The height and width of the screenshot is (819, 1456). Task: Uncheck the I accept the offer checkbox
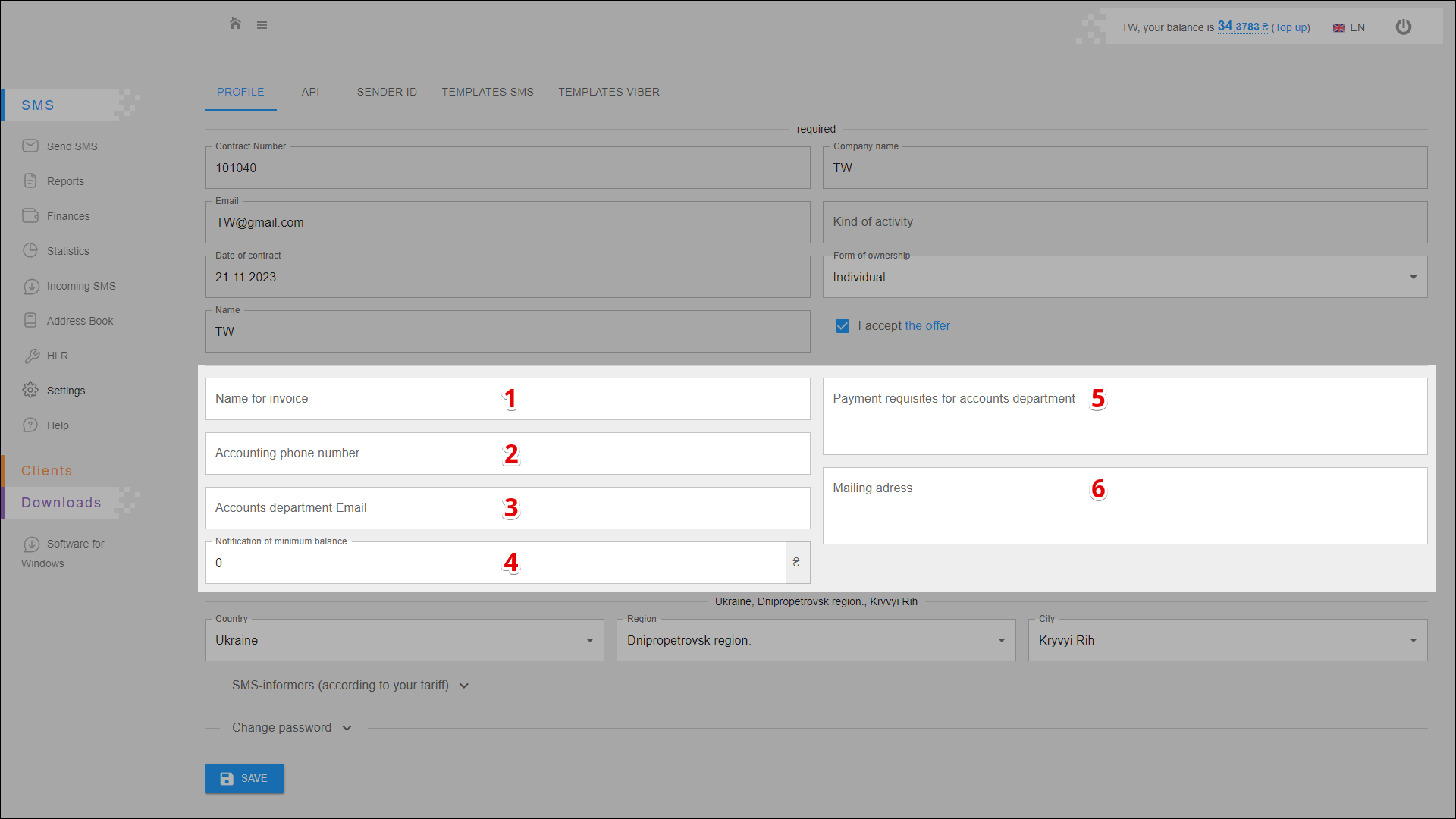[842, 326]
